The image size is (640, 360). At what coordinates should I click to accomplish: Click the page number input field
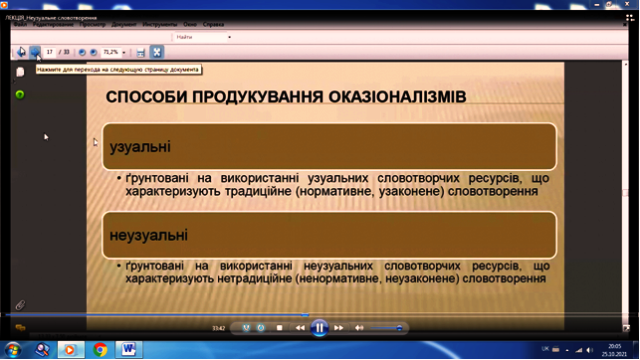49,52
